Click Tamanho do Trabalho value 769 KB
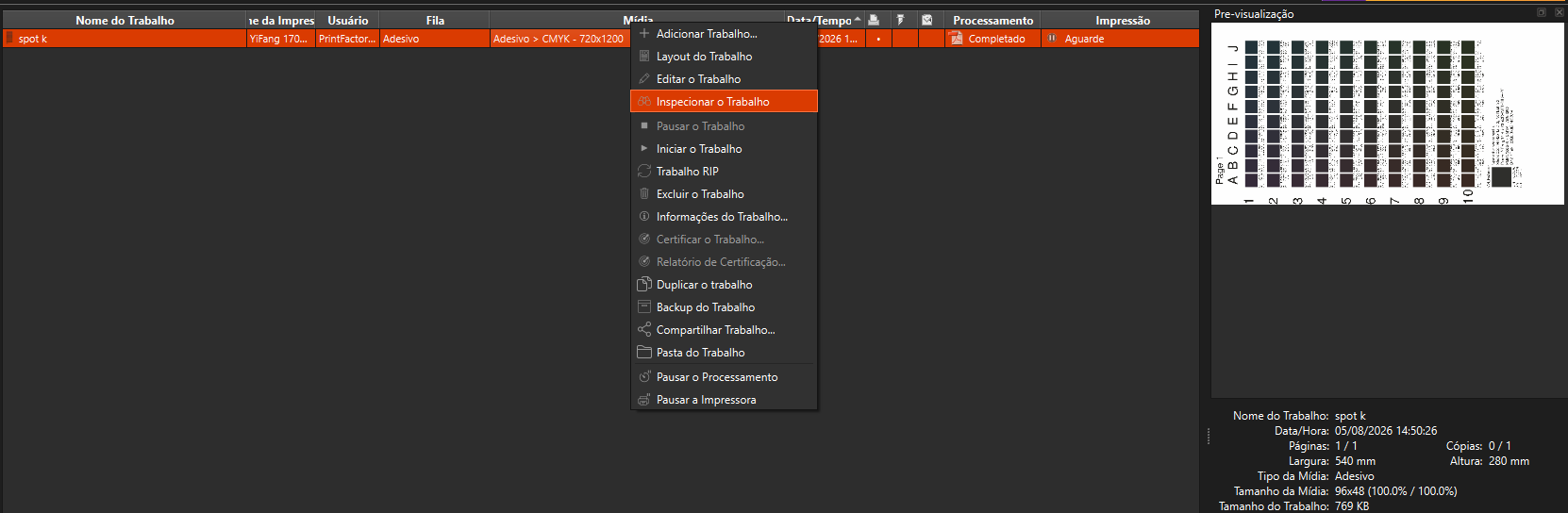 (x=1352, y=506)
